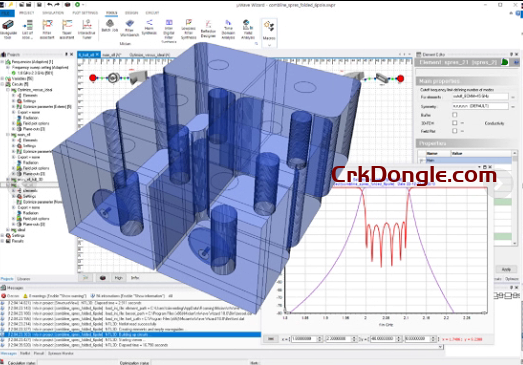
Task: Switch to the DESIGN ribbon tab
Action: tap(131, 13)
